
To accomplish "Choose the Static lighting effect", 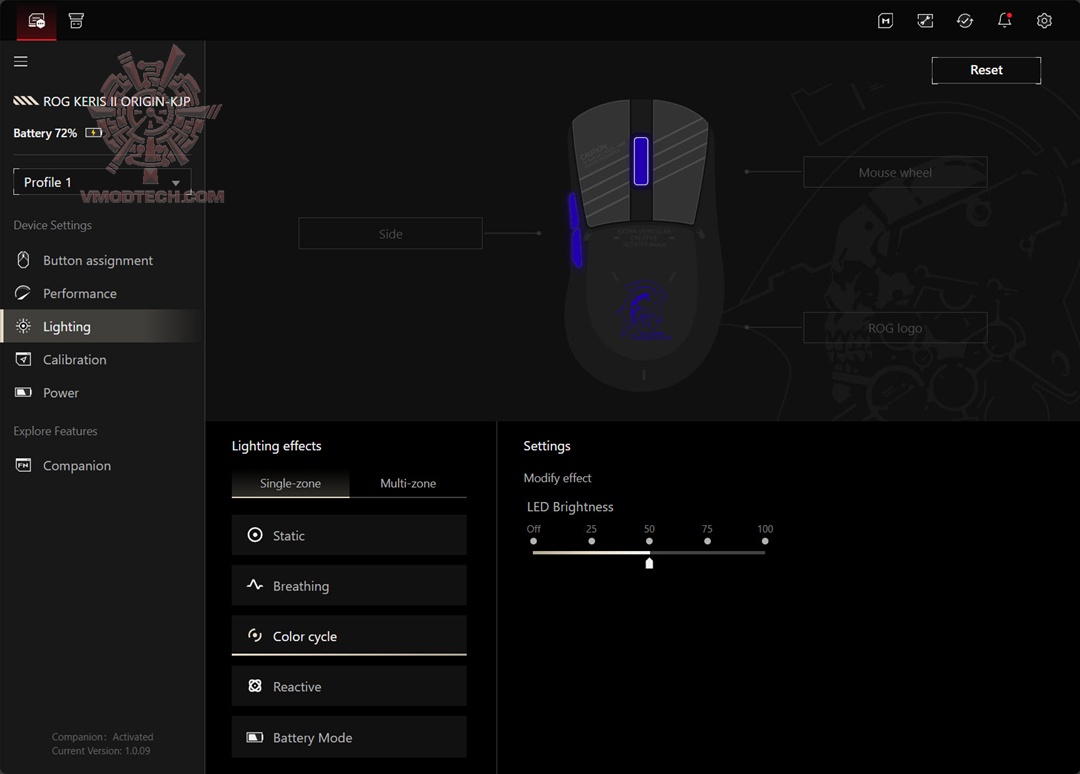I will (x=349, y=535).
